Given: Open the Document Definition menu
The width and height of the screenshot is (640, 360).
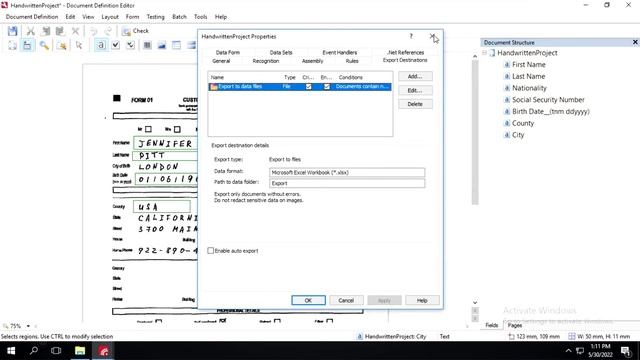Looking at the screenshot, I should point(32,17).
